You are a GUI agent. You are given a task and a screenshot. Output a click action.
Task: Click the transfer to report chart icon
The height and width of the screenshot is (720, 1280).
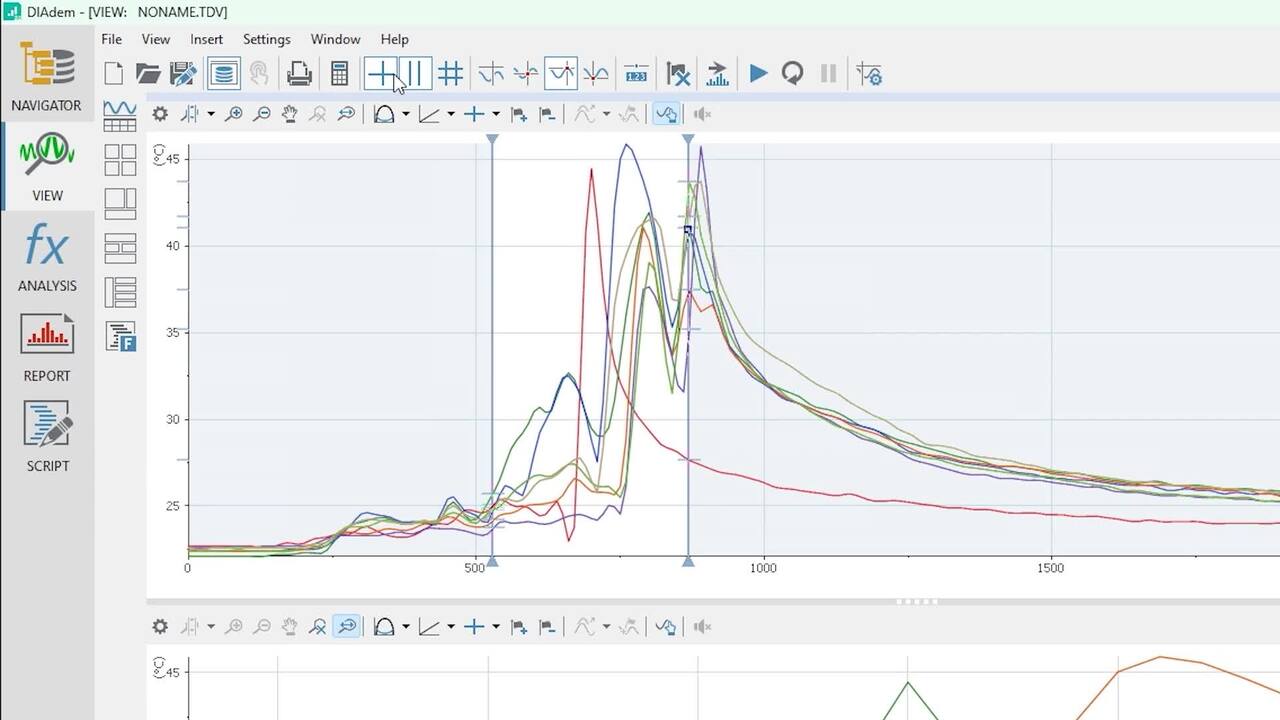click(x=717, y=74)
